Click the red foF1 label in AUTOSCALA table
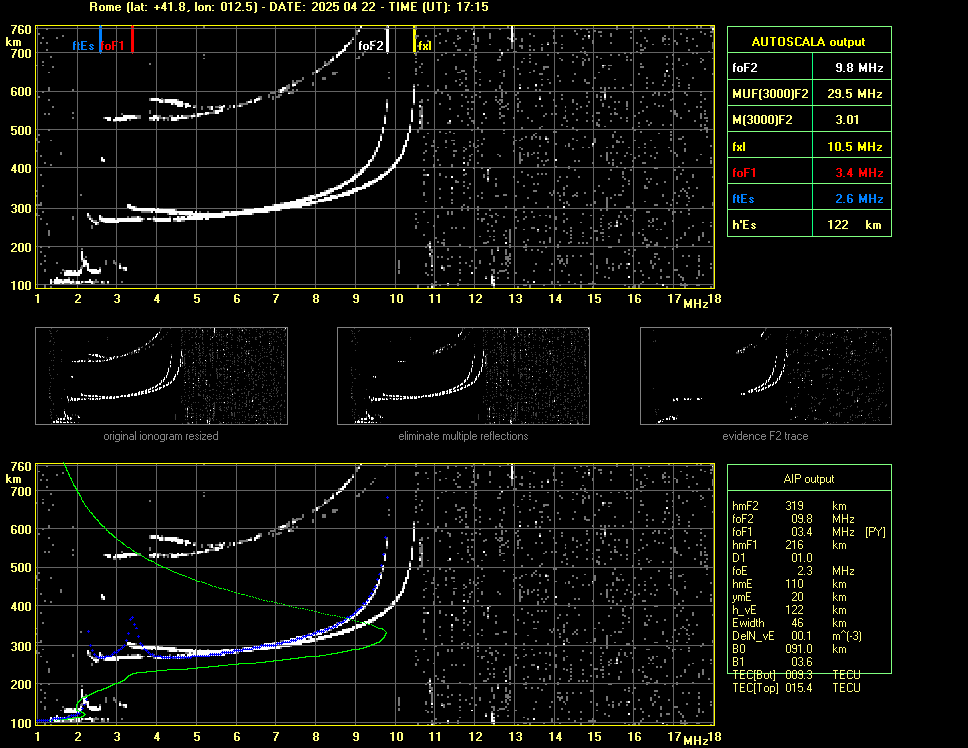The width and height of the screenshot is (968, 748). point(744,173)
